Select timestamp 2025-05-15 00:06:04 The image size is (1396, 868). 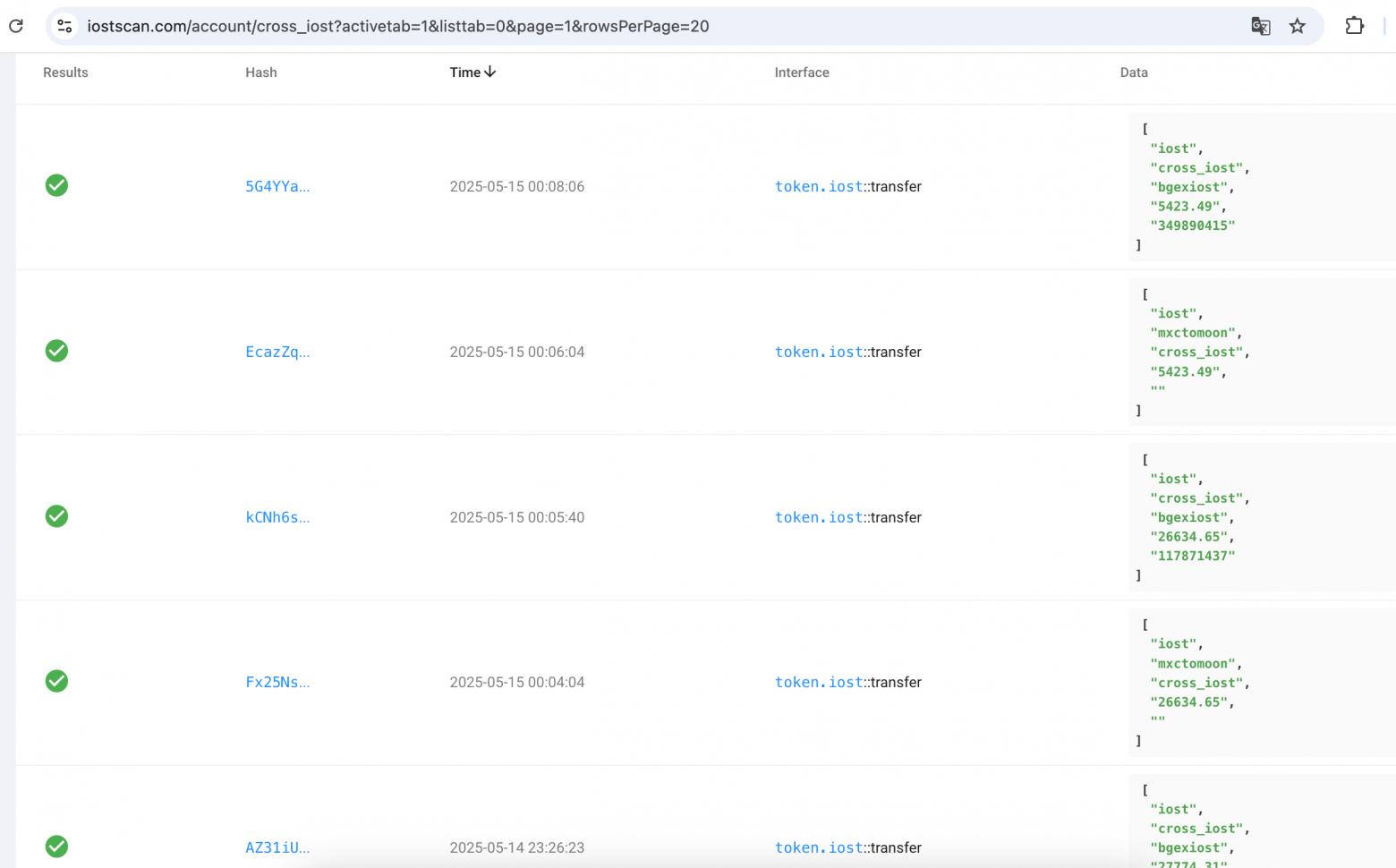pyautogui.click(x=517, y=352)
